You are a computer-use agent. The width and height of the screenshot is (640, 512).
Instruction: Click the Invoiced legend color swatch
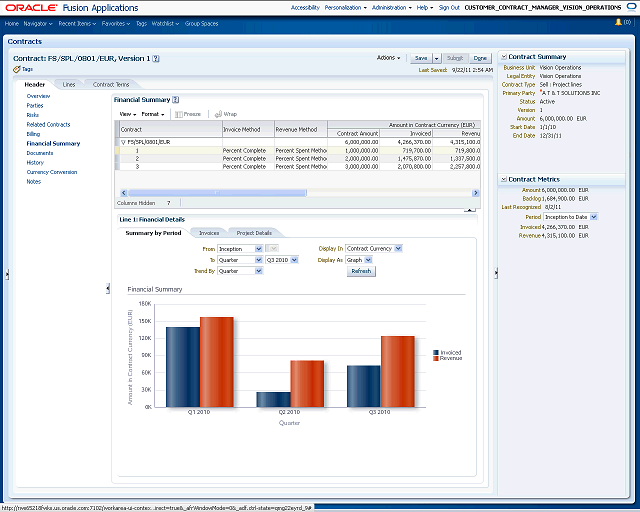tap(436, 352)
